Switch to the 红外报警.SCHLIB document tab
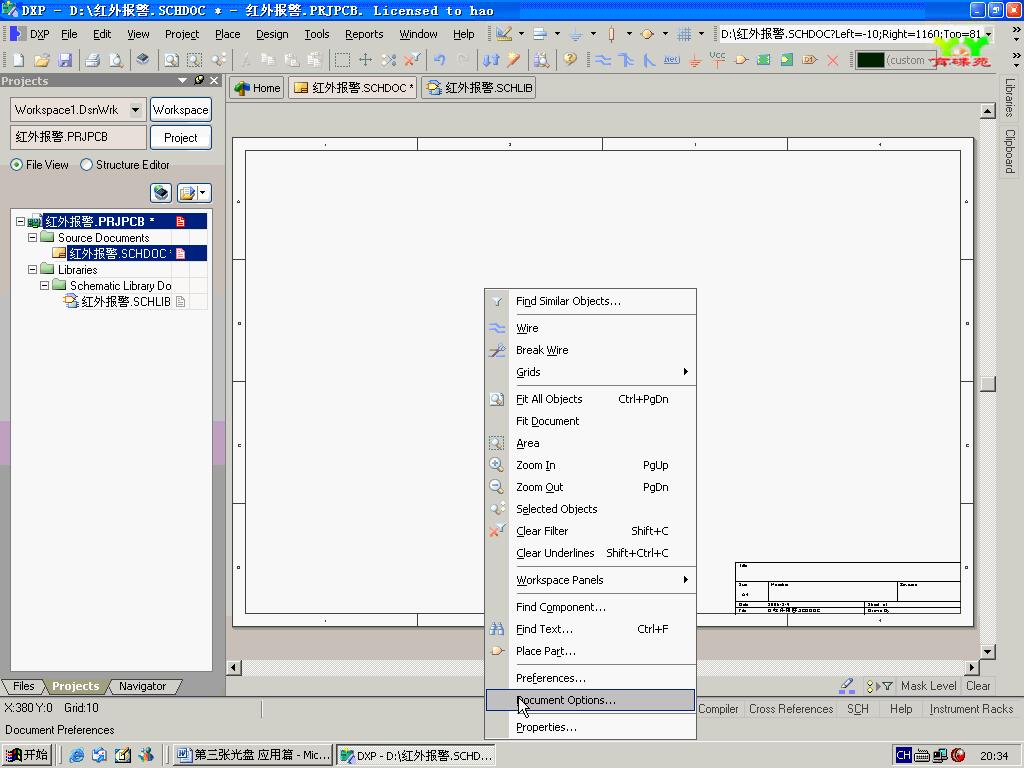Image resolution: width=1024 pixels, height=768 pixels. click(479, 88)
